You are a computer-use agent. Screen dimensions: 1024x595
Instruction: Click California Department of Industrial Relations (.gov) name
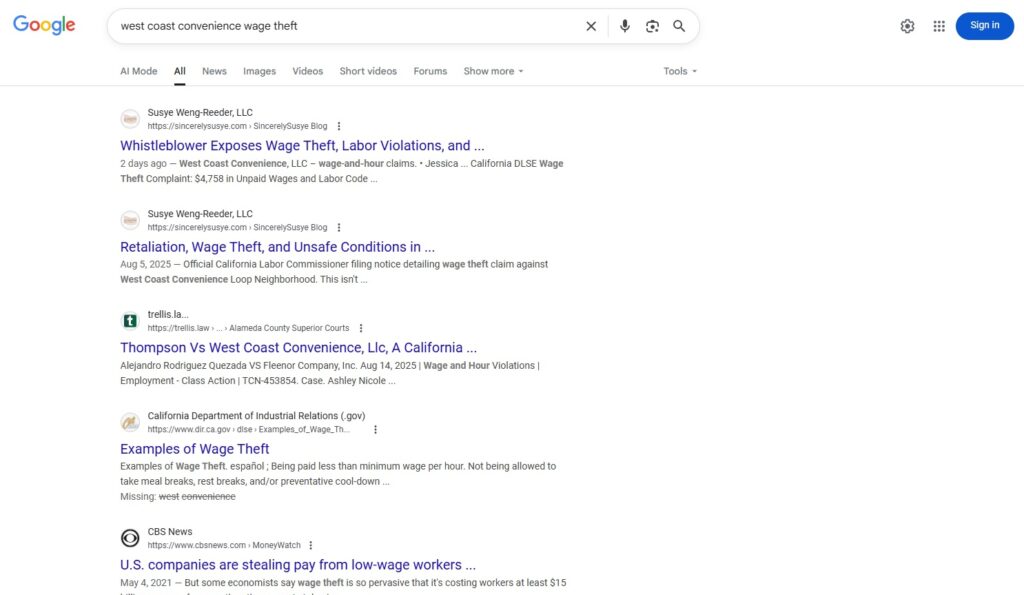coord(256,415)
